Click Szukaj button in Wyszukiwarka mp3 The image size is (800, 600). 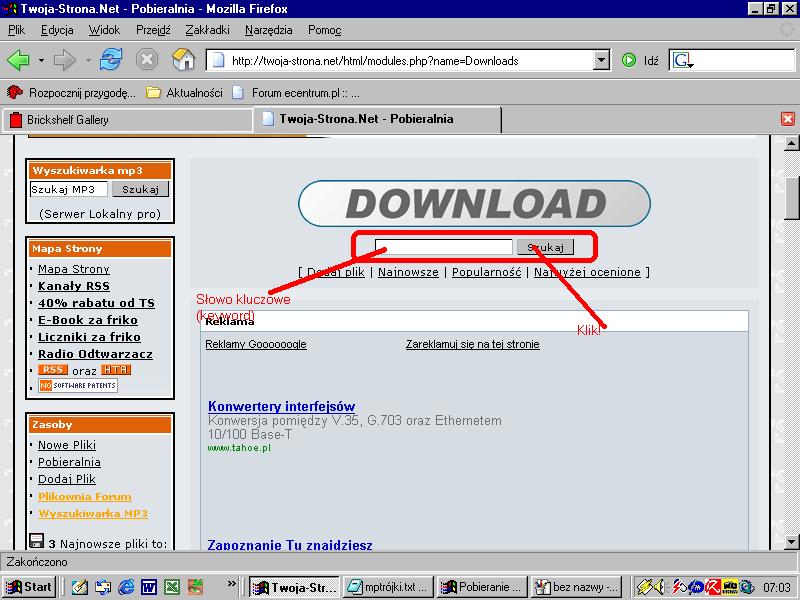pyautogui.click(x=140, y=189)
